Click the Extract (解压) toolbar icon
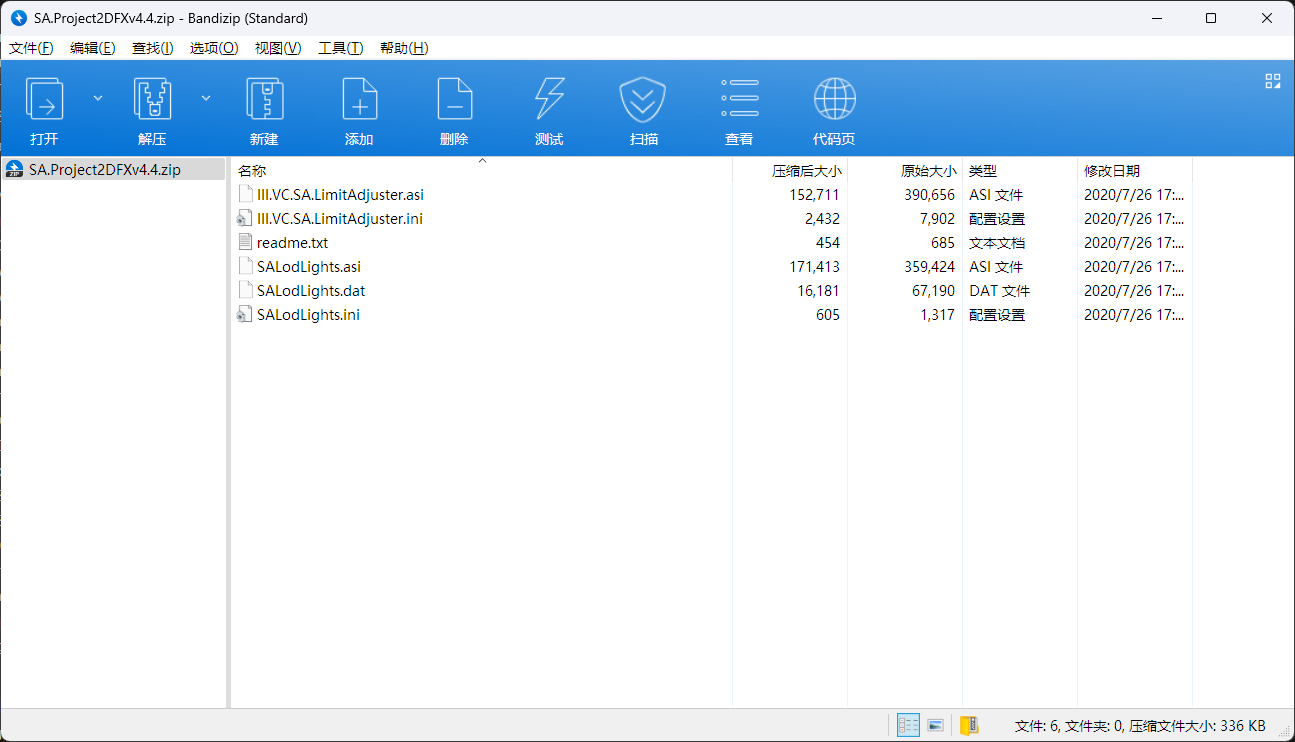Screen dimensions: 1295x742 tap(152, 100)
